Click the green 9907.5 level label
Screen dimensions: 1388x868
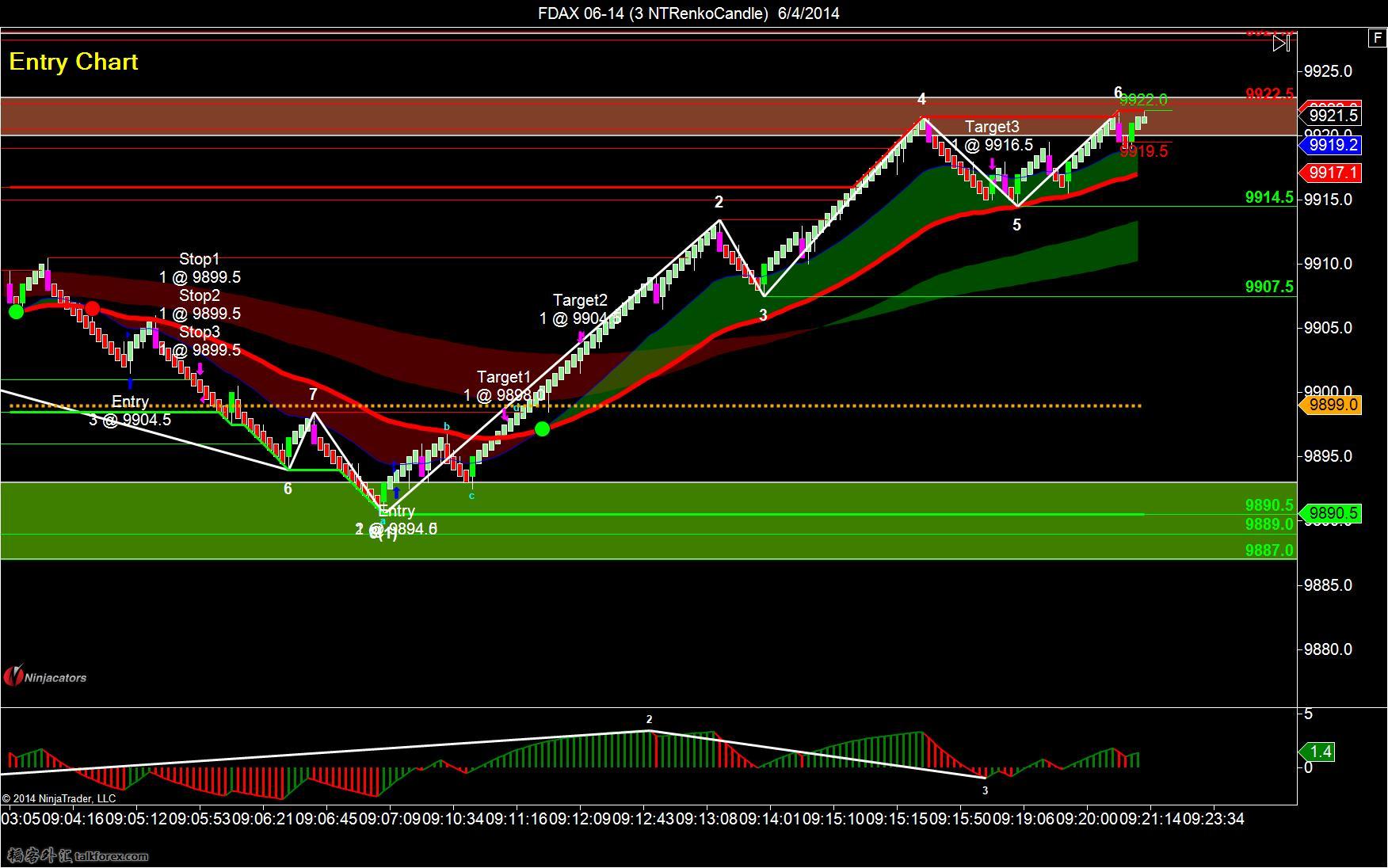[1269, 287]
